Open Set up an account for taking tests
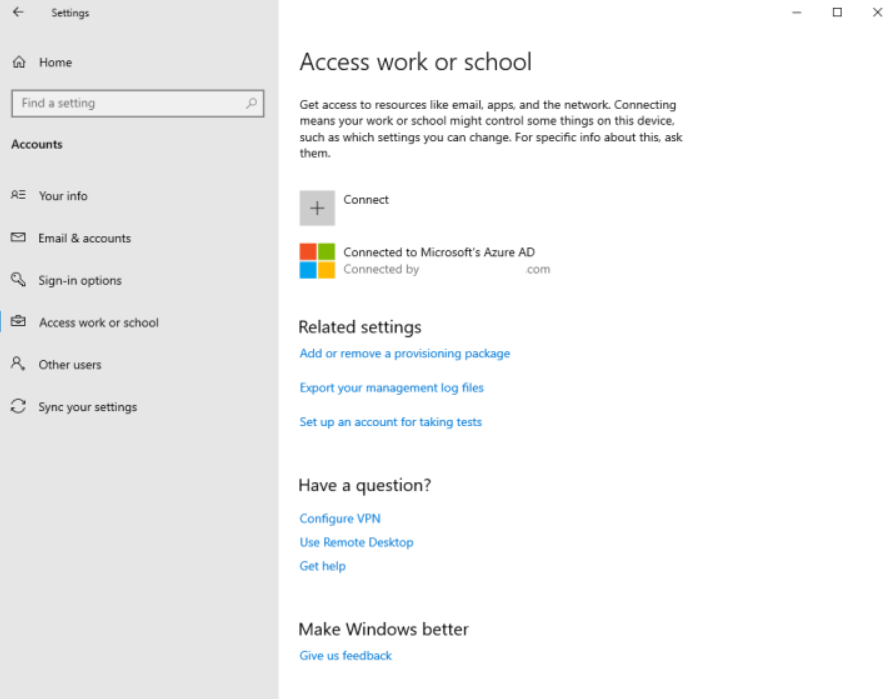Viewport: 894px width, 699px height. point(391,422)
